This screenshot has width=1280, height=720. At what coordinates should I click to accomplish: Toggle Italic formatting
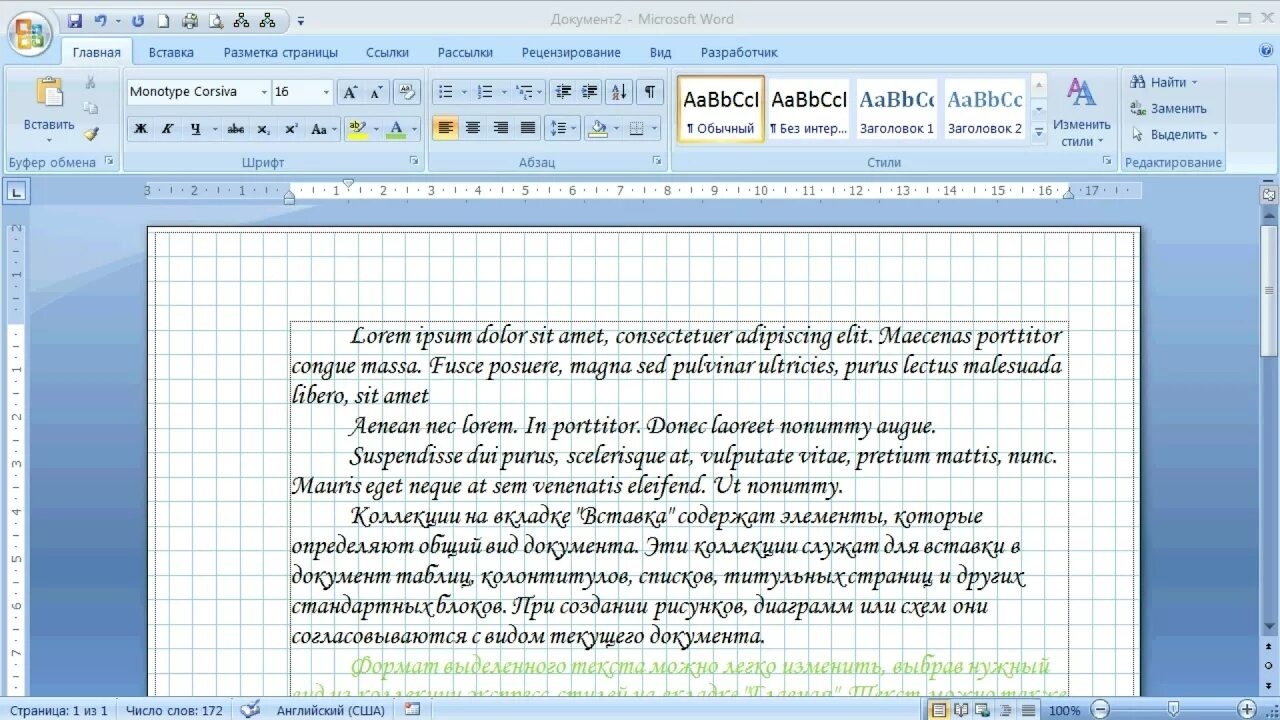168,129
